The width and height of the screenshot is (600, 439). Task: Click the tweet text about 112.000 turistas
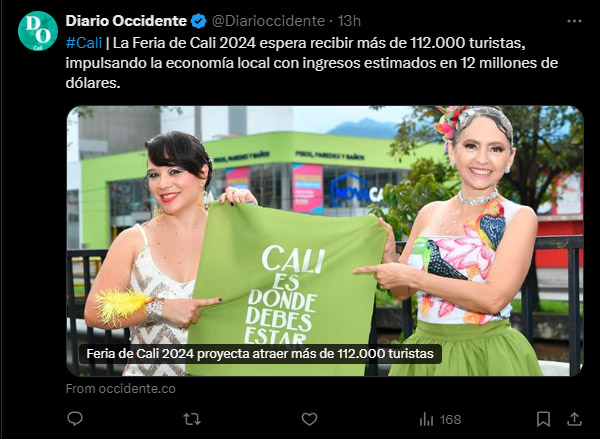[x=312, y=63]
